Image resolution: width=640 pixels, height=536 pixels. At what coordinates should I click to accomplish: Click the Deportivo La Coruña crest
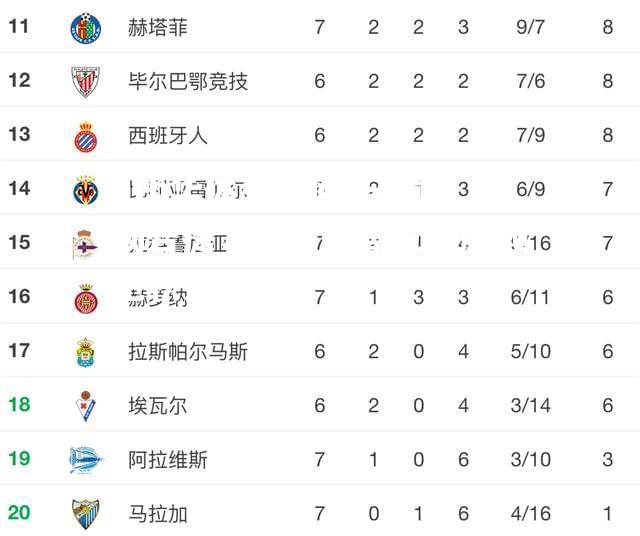pos(85,244)
